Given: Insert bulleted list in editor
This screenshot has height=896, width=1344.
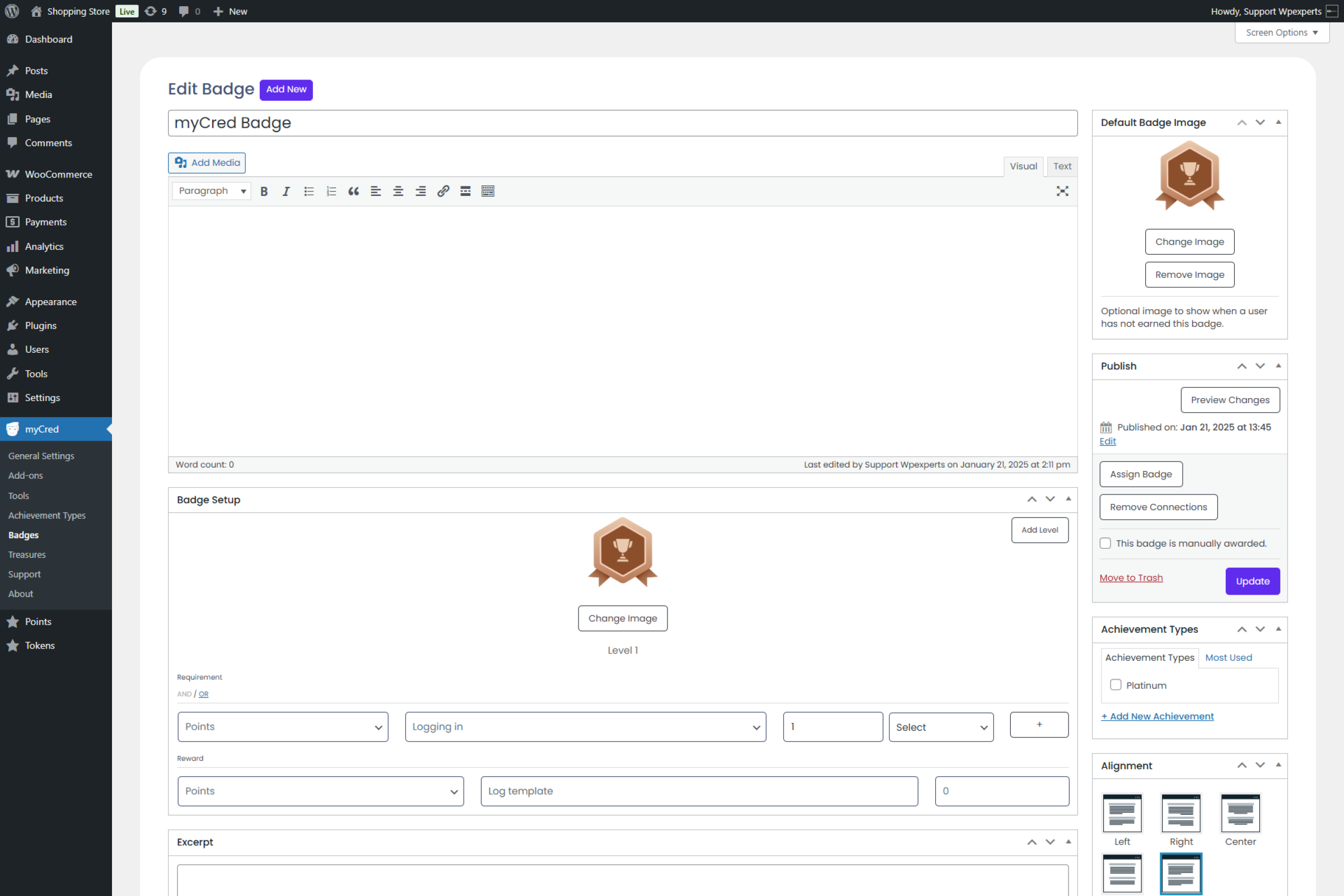Looking at the screenshot, I should (309, 192).
